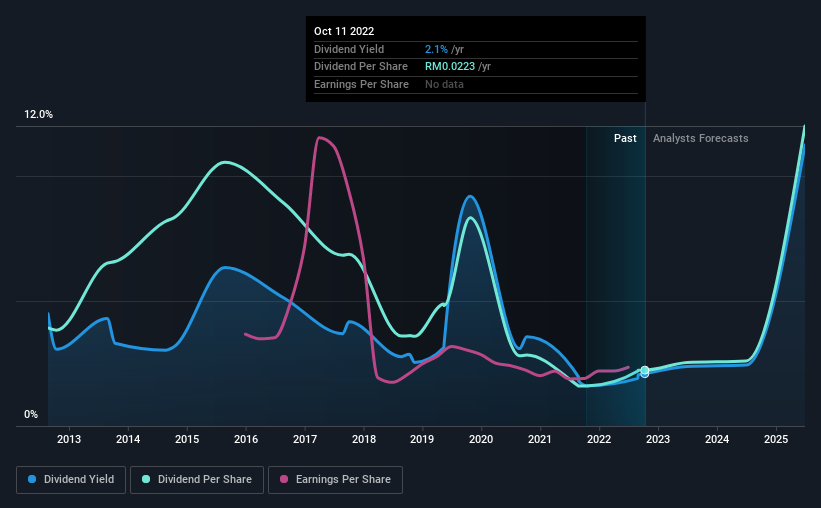Click the teal Dividend Per Share legend dot
Screen dimensions: 821x508
pyautogui.click(x=146, y=479)
